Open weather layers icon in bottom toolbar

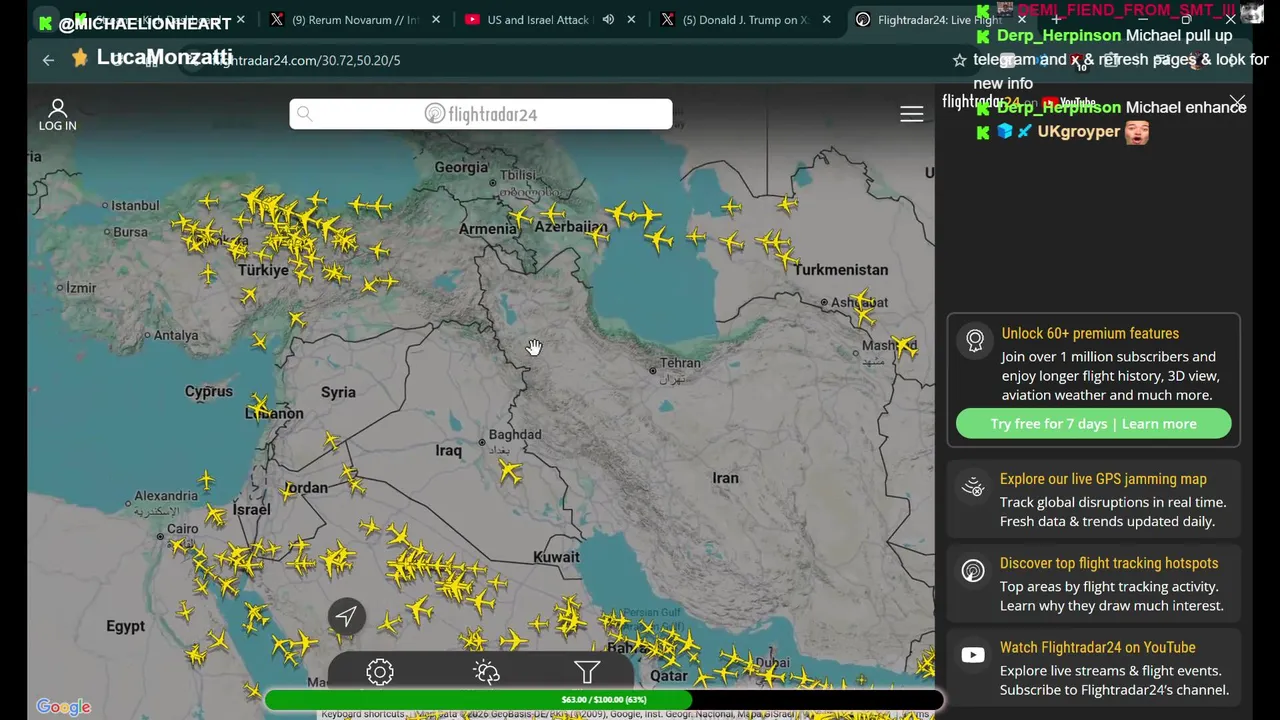[487, 672]
